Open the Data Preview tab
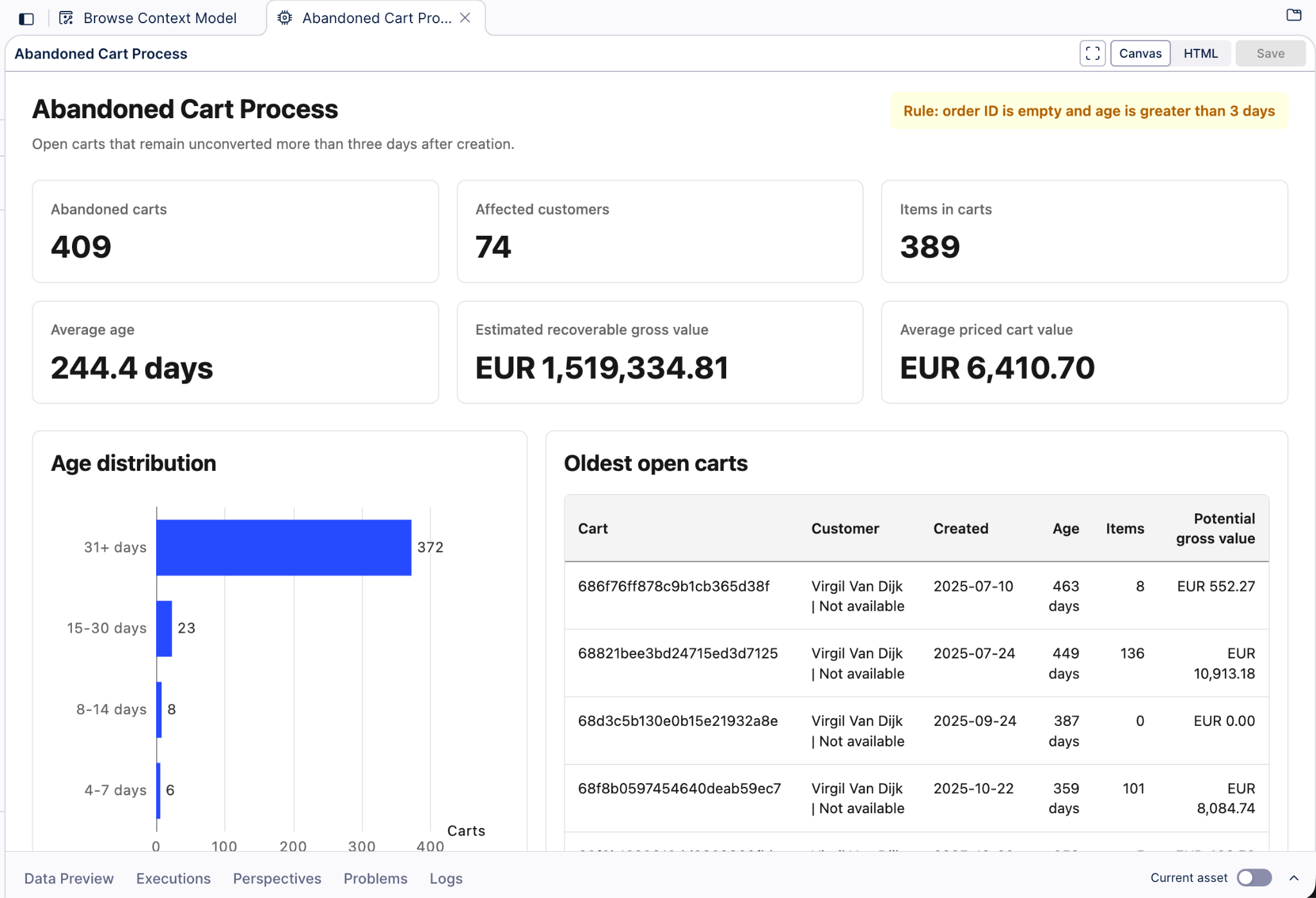Viewport: 1316px width, 898px height. (69, 878)
